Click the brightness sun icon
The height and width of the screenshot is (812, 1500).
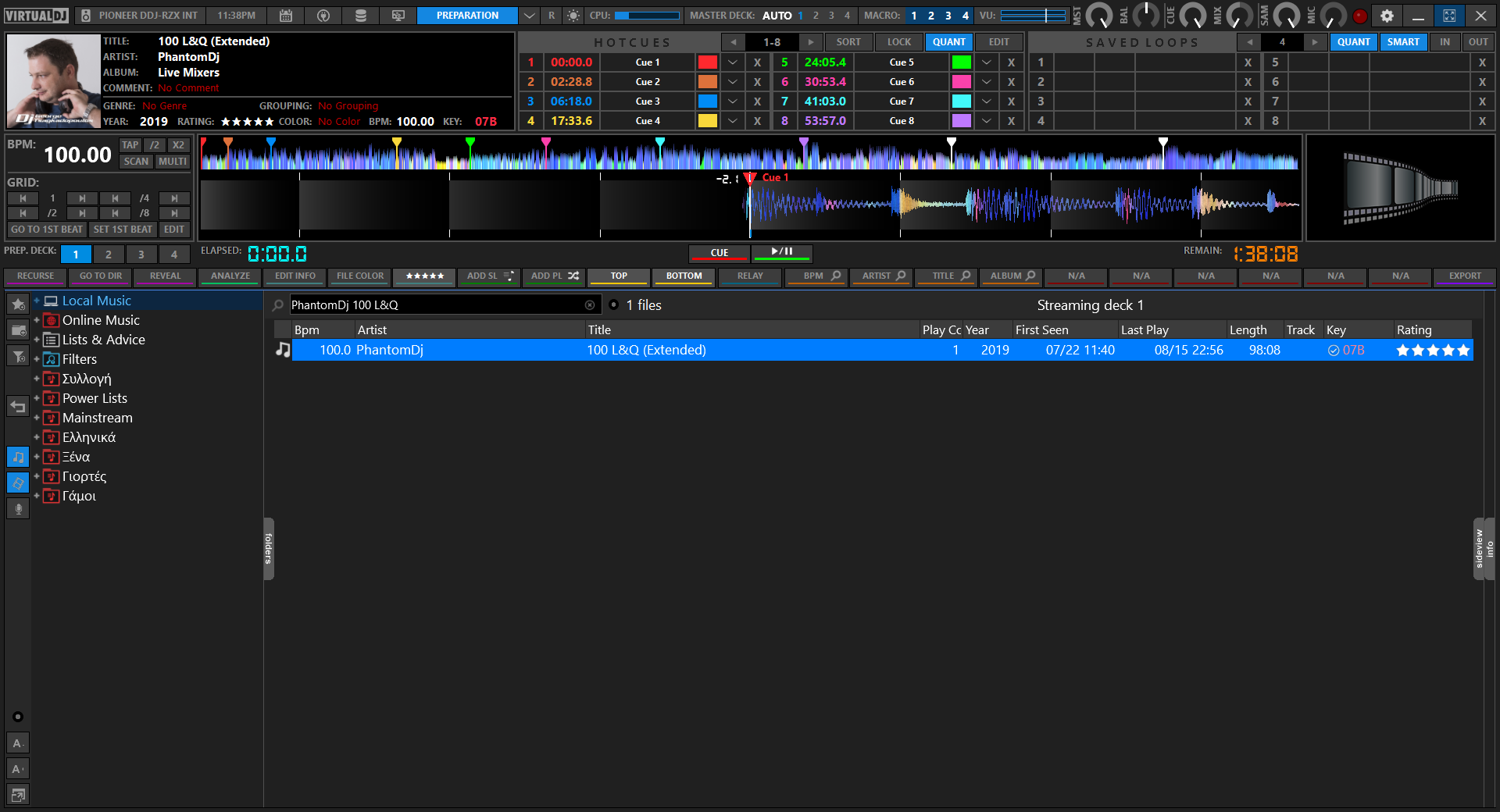(x=573, y=16)
